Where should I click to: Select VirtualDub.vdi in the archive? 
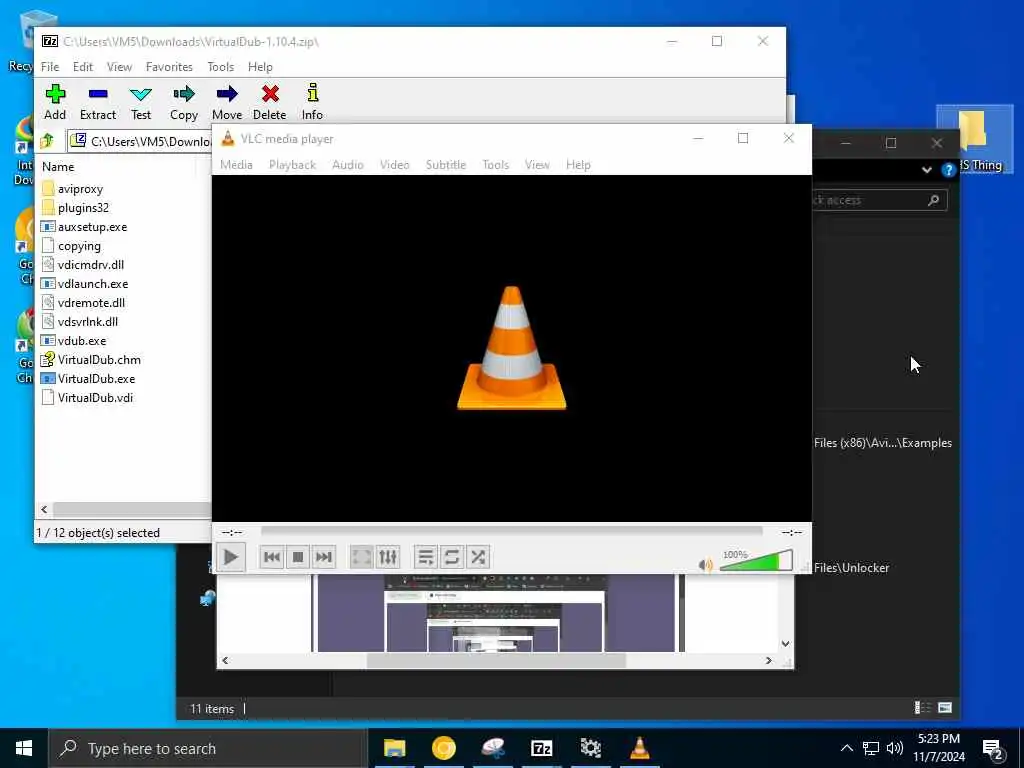coord(95,397)
